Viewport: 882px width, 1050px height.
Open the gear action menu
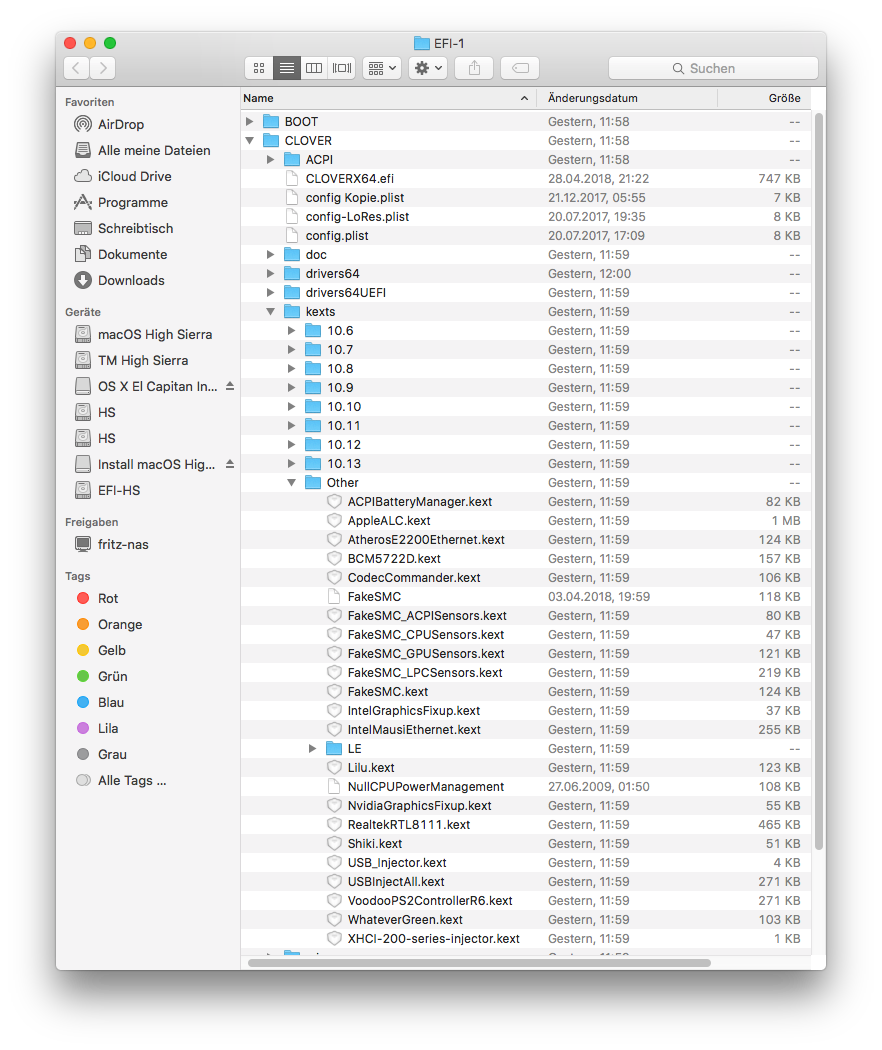[428, 68]
